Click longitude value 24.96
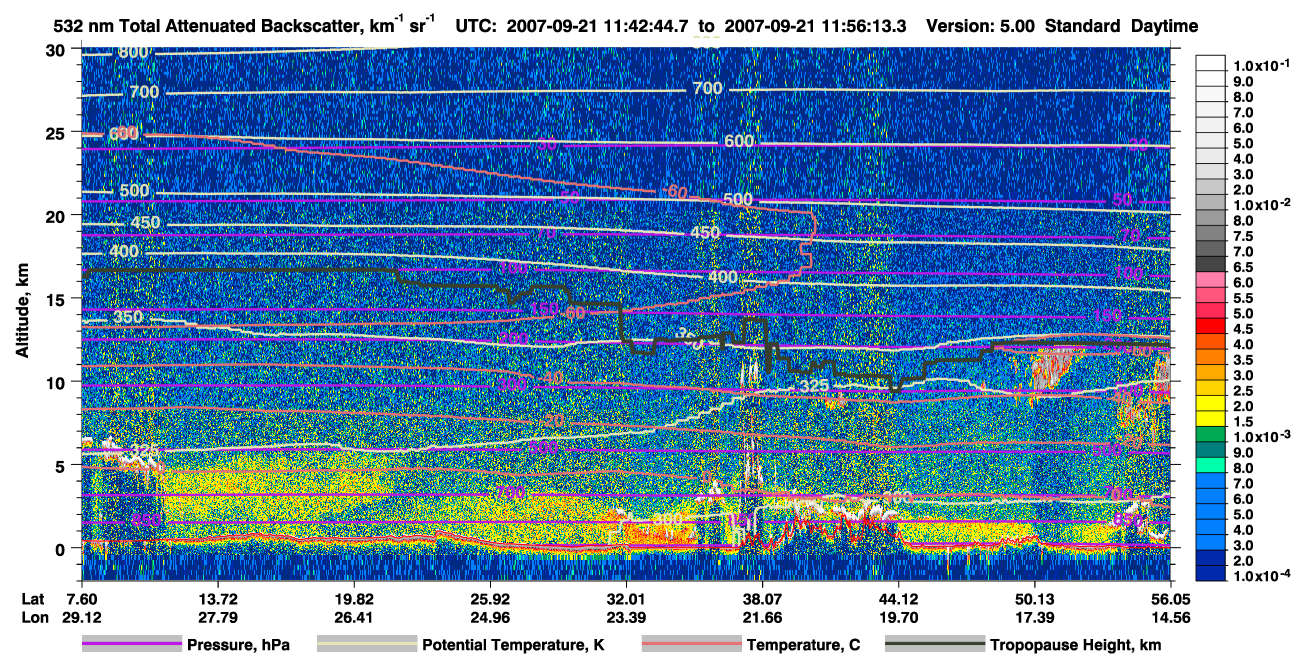 pyautogui.click(x=491, y=618)
